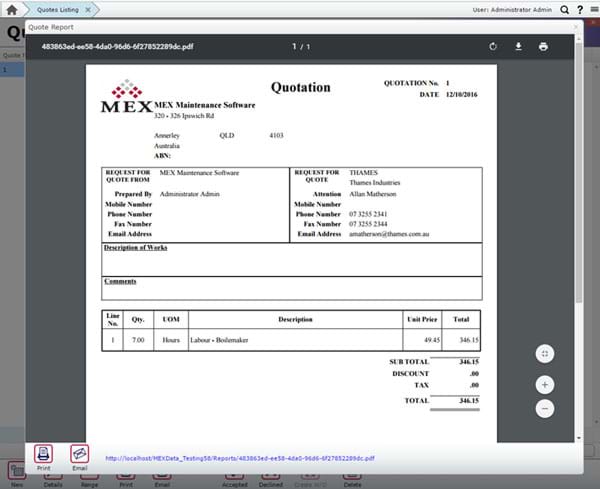Go to the Home icon
This screenshot has width=600, height=489.
(12, 10)
